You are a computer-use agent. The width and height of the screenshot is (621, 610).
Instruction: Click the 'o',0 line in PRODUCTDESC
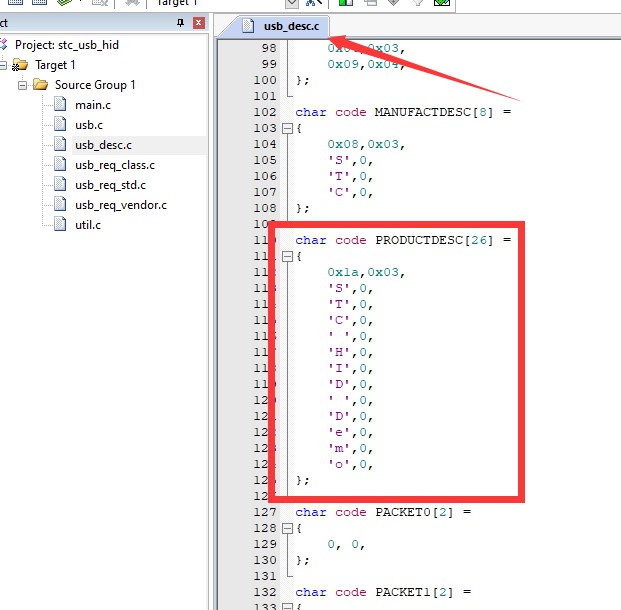coord(350,464)
